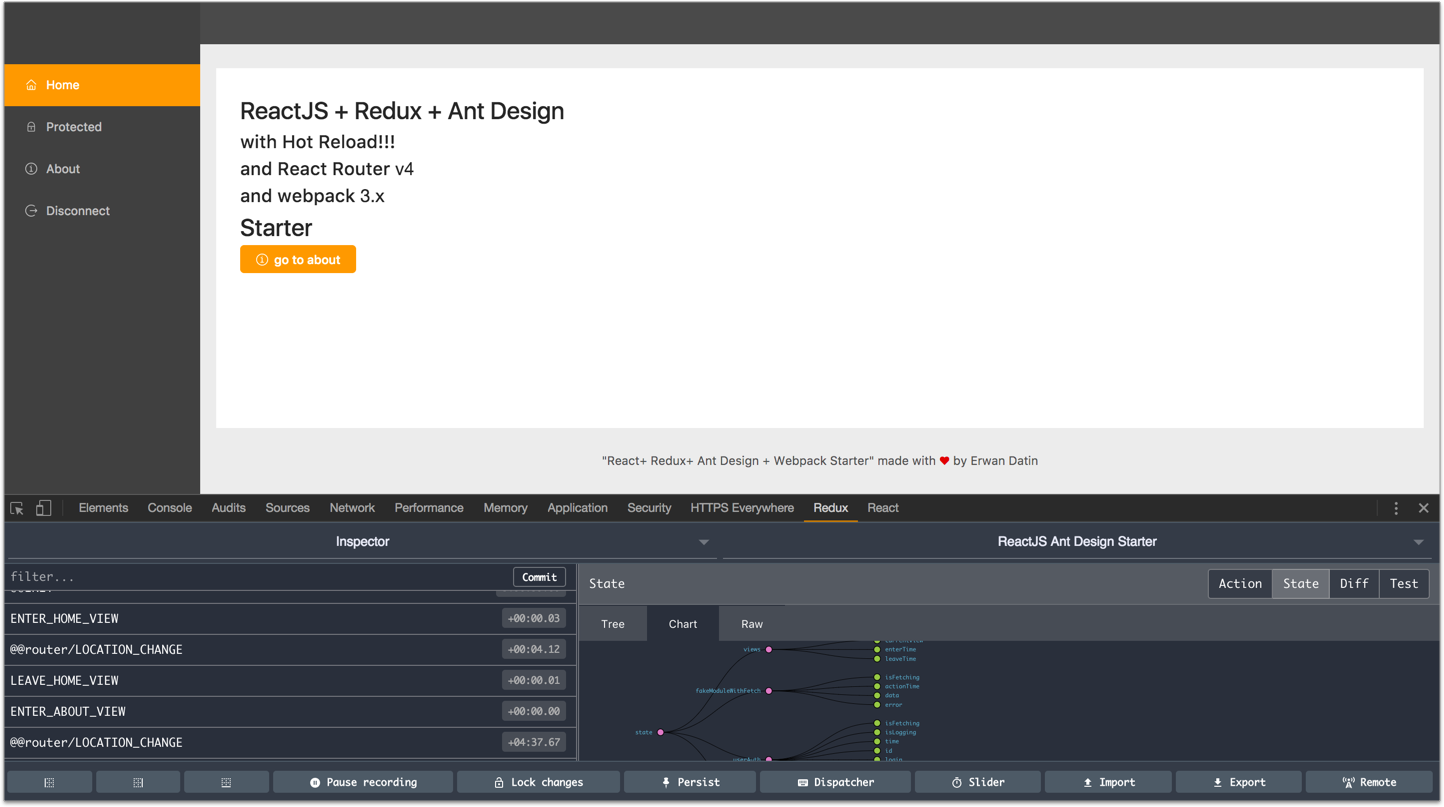The width and height of the screenshot is (1444, 807).
Task: Open the Dispatcher panel
Action: coord(835,782)
